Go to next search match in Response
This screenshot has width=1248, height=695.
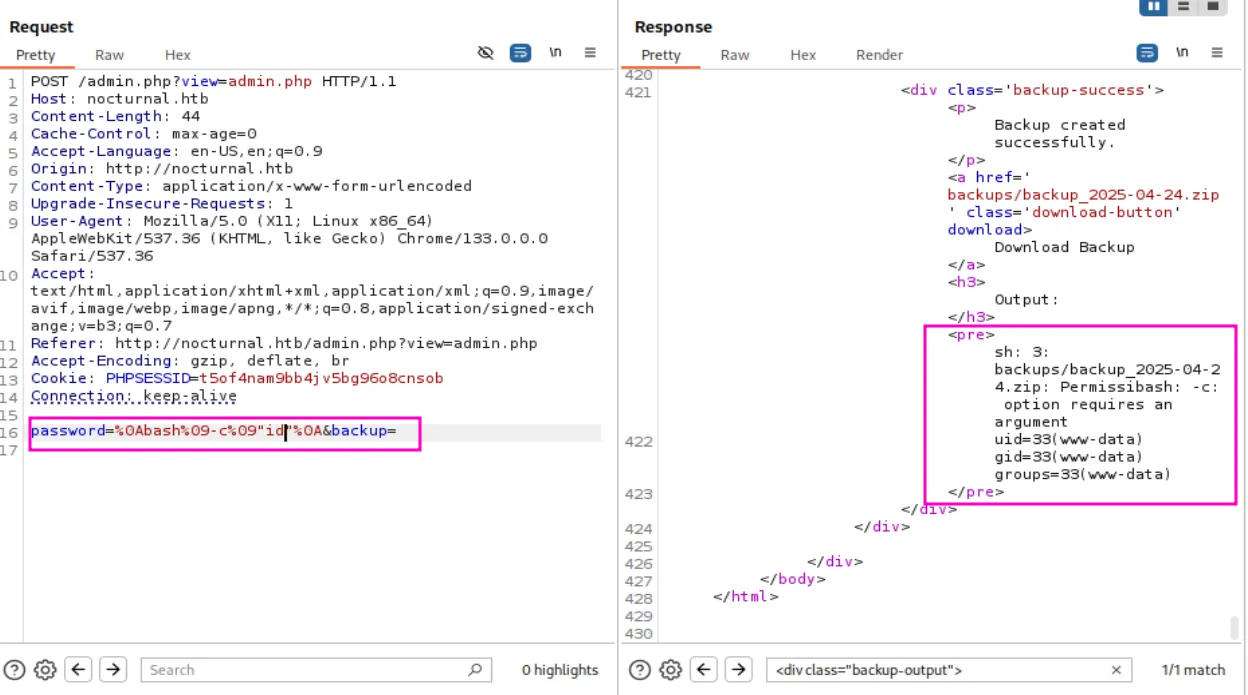(738, 670)
